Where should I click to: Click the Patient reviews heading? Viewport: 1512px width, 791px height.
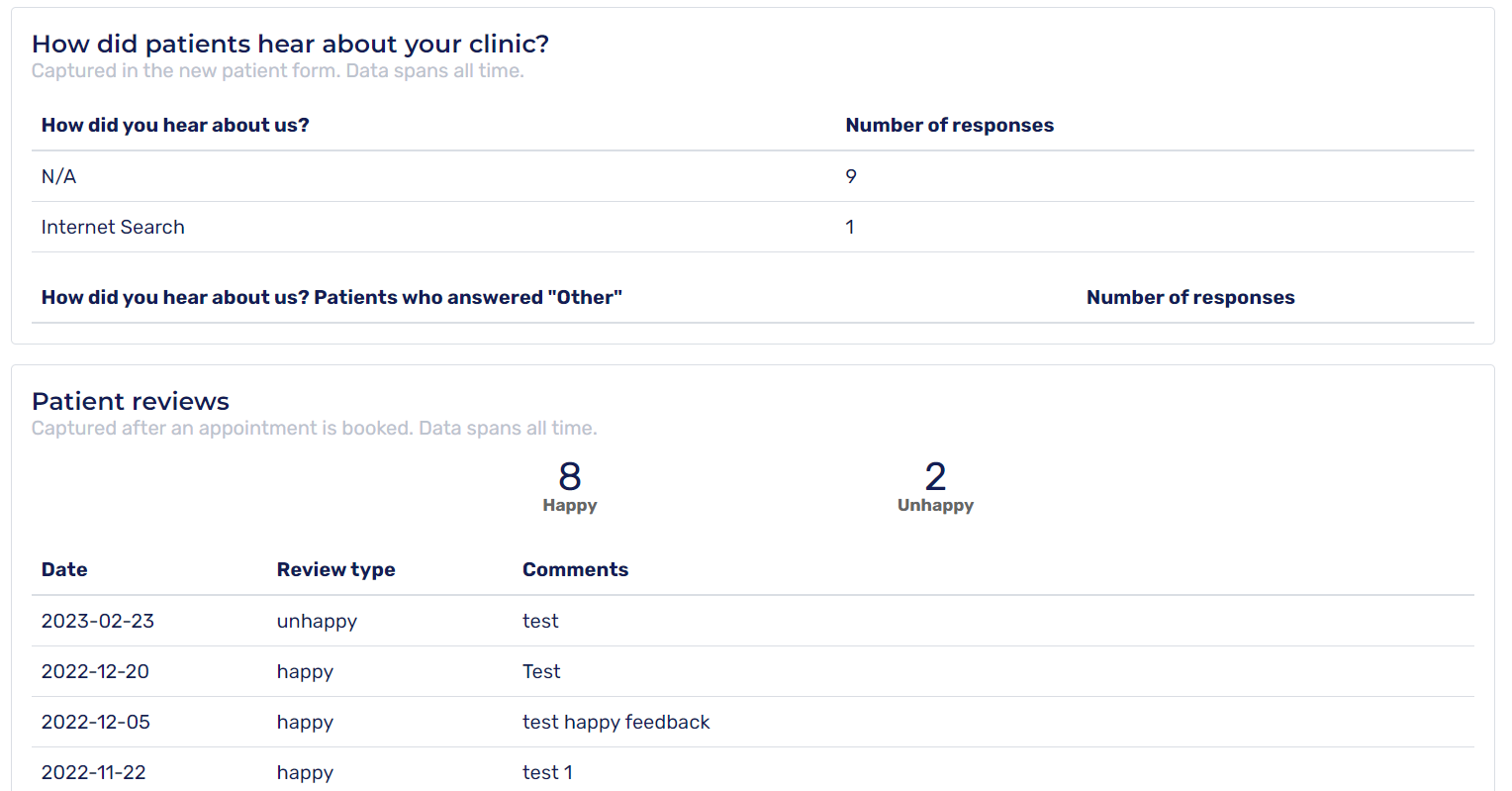131,402
